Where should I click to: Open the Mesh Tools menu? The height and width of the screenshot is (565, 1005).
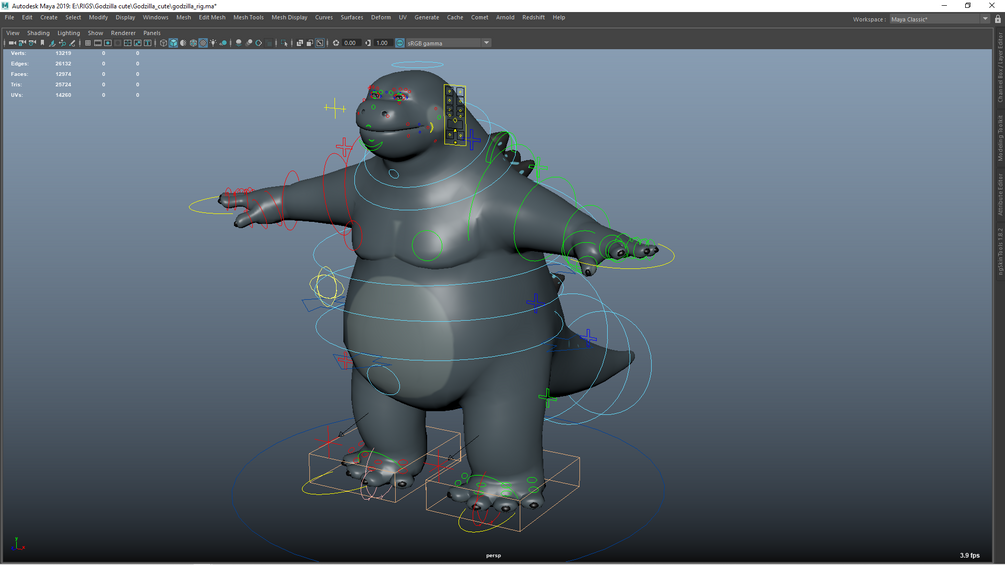point(248,17)
